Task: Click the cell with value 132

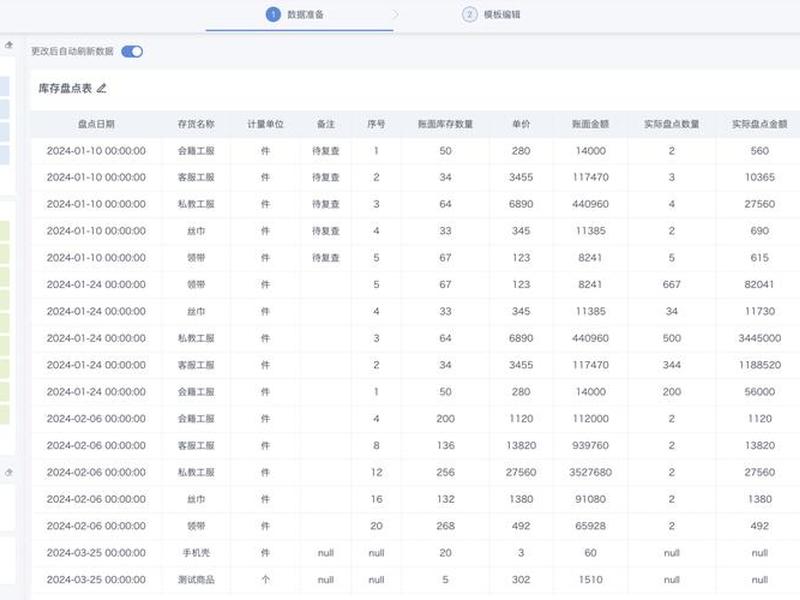Action: (x=445, y=499)
